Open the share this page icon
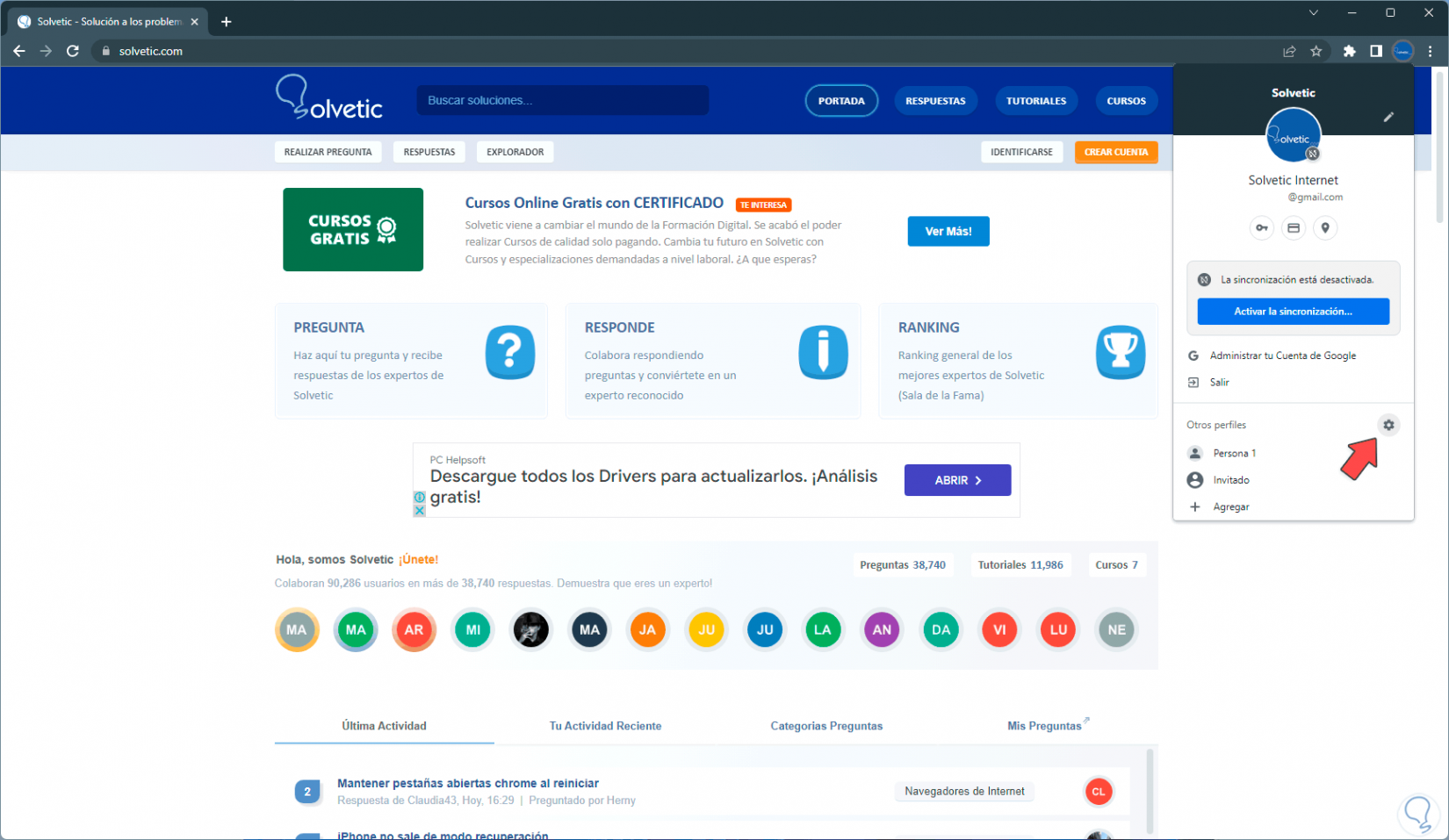This screenshot has width=1449, height=840. pos(1289,51)
